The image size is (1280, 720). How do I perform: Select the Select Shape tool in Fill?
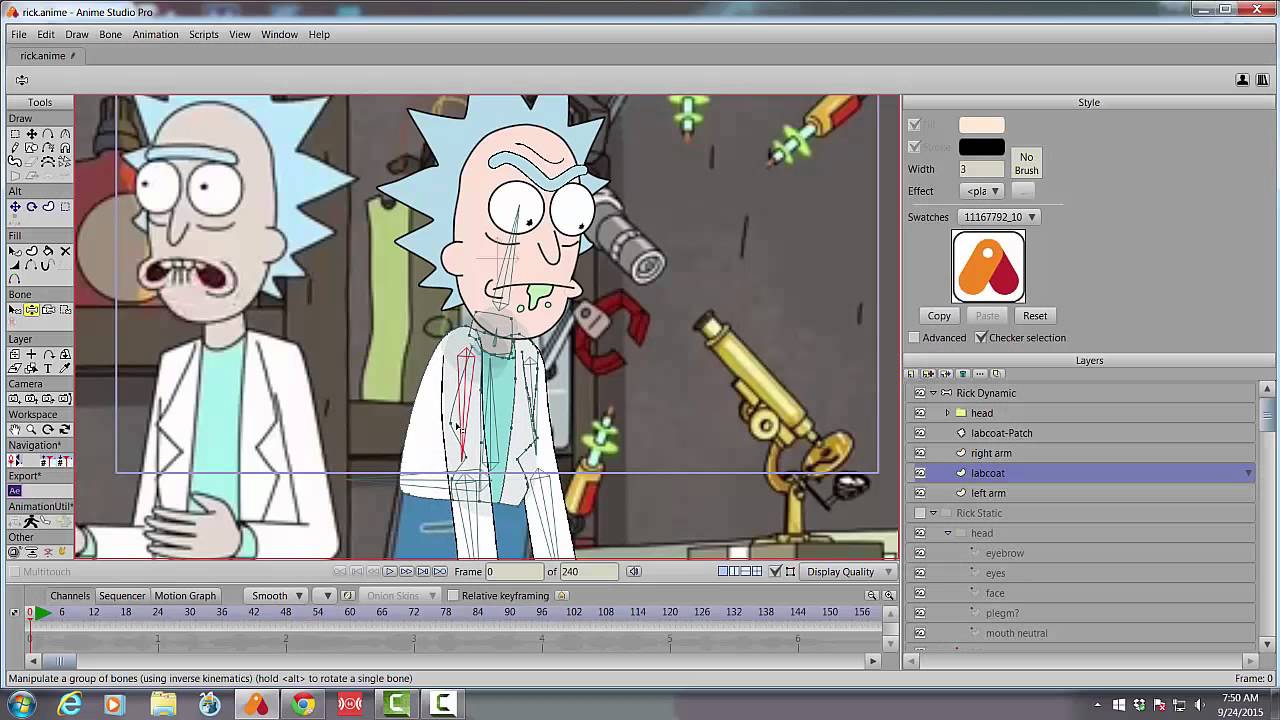tap(15, 251)
